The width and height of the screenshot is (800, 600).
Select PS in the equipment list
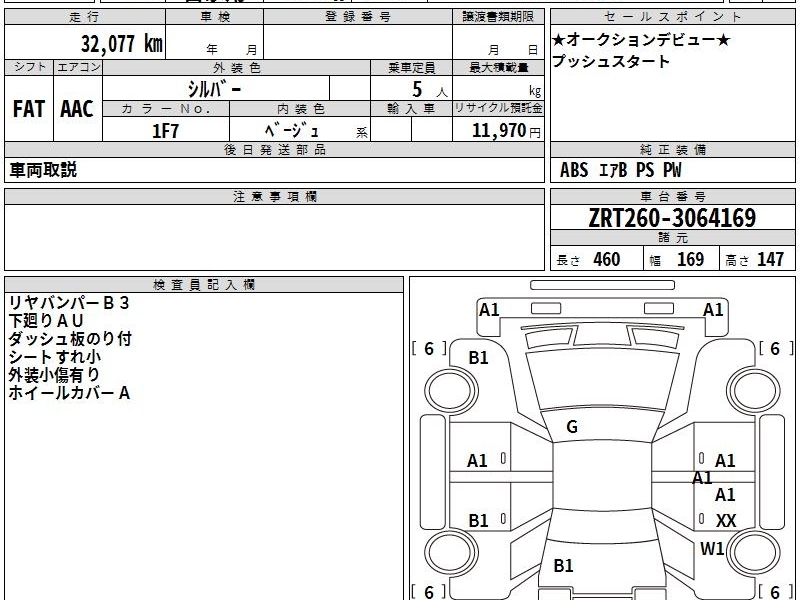pos(645,170)
